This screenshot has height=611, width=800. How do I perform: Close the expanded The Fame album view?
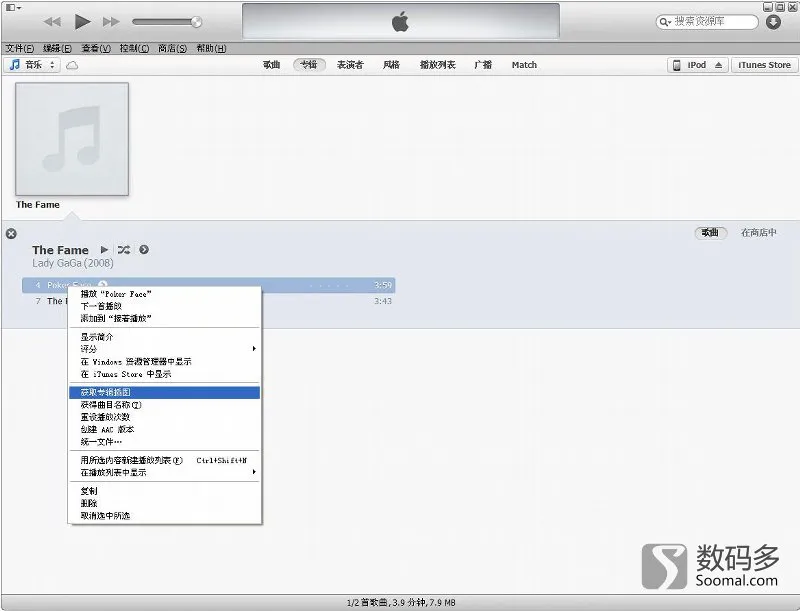[11, 234]
